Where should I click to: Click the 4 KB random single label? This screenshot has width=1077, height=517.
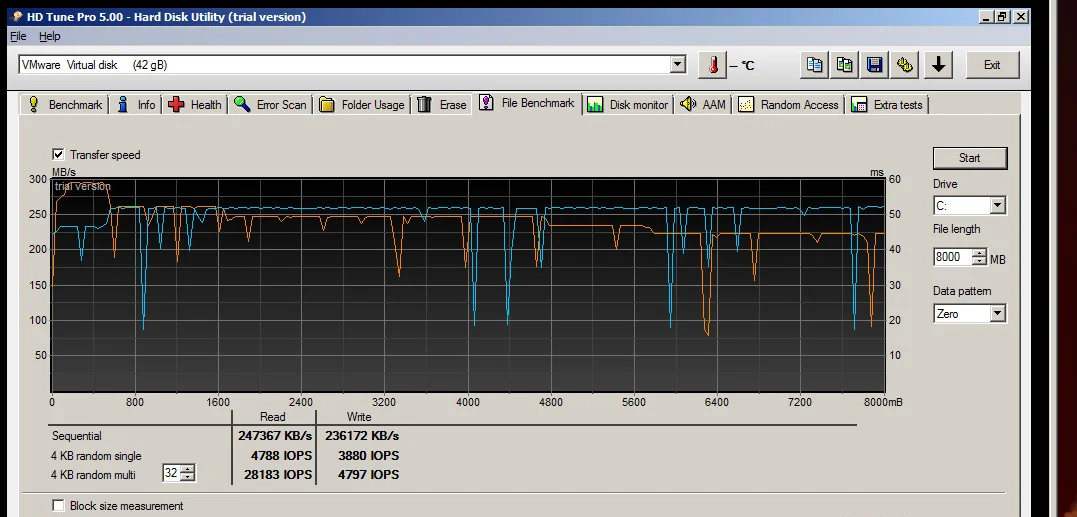[x=96, y=456]
